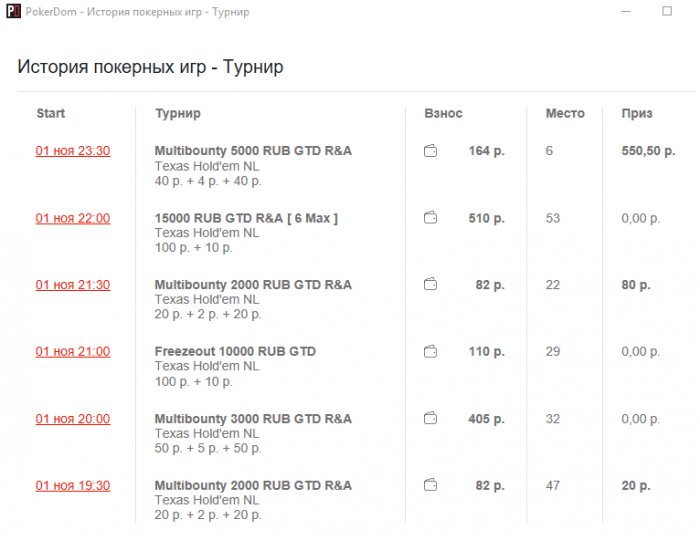
Task: Follow the 01 ноя 21:30 start link
Action: pyautogui.click(x=73, y=285)
